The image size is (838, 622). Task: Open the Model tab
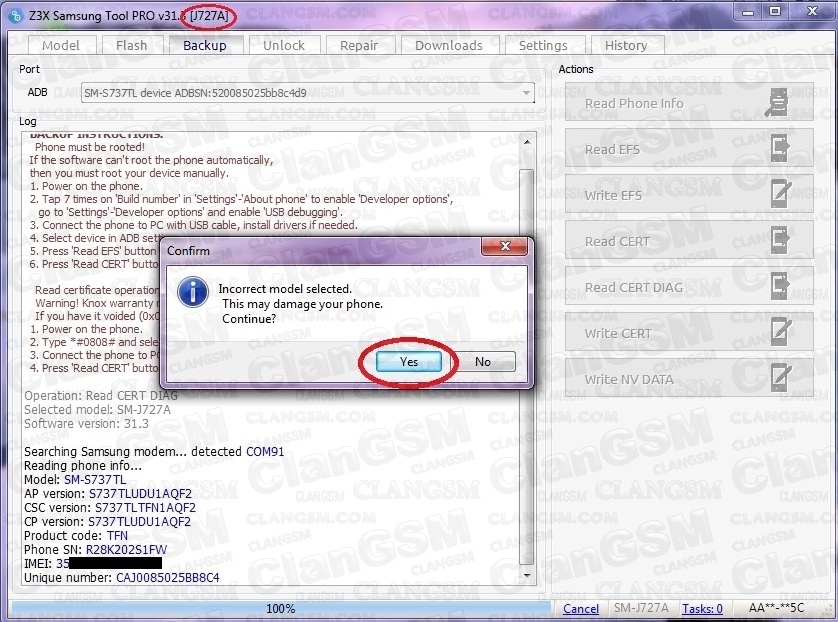pyautogui.click(x=61, y=45)
